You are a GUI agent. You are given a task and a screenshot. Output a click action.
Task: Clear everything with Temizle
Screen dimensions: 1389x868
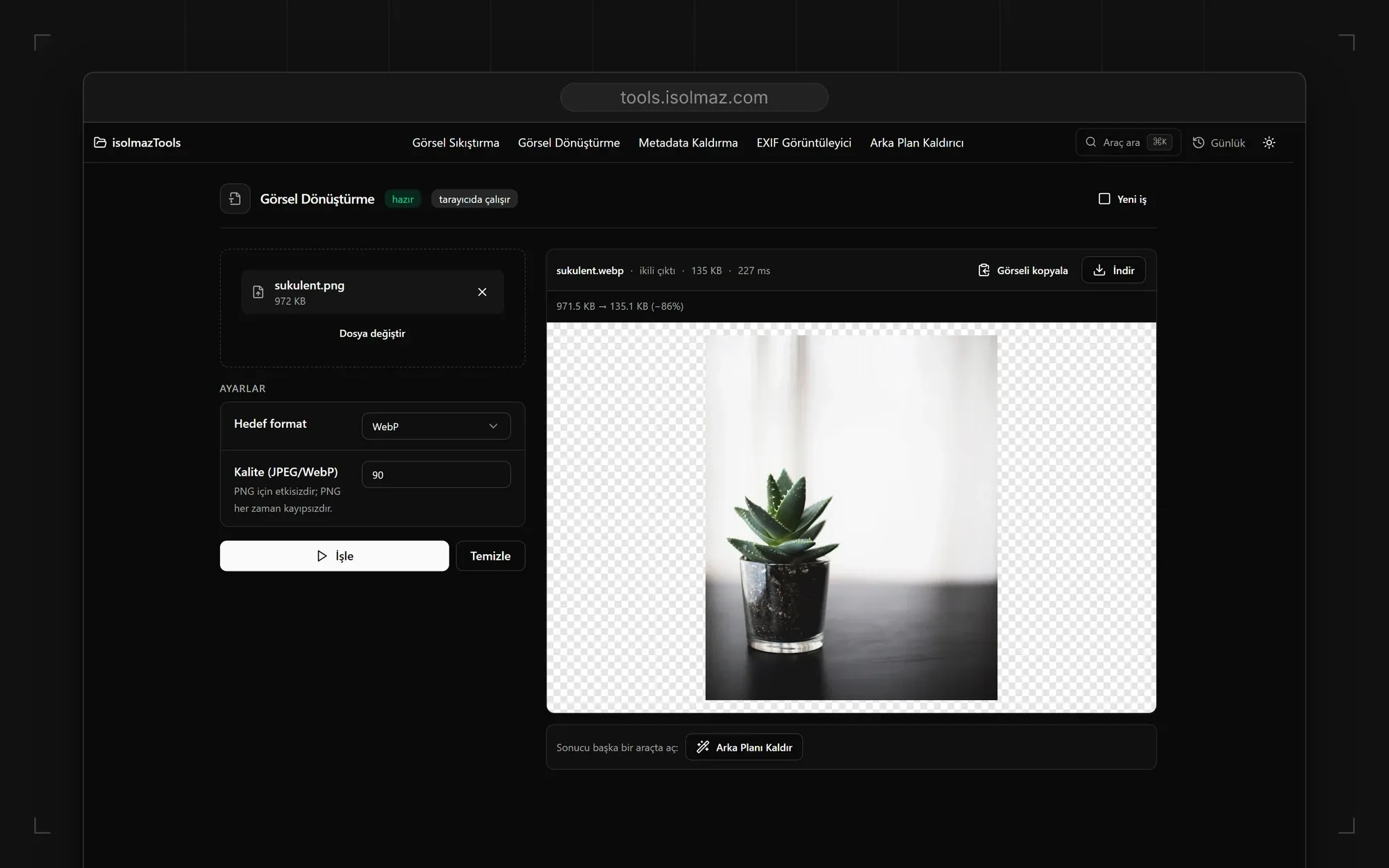(x=490, y=556)
